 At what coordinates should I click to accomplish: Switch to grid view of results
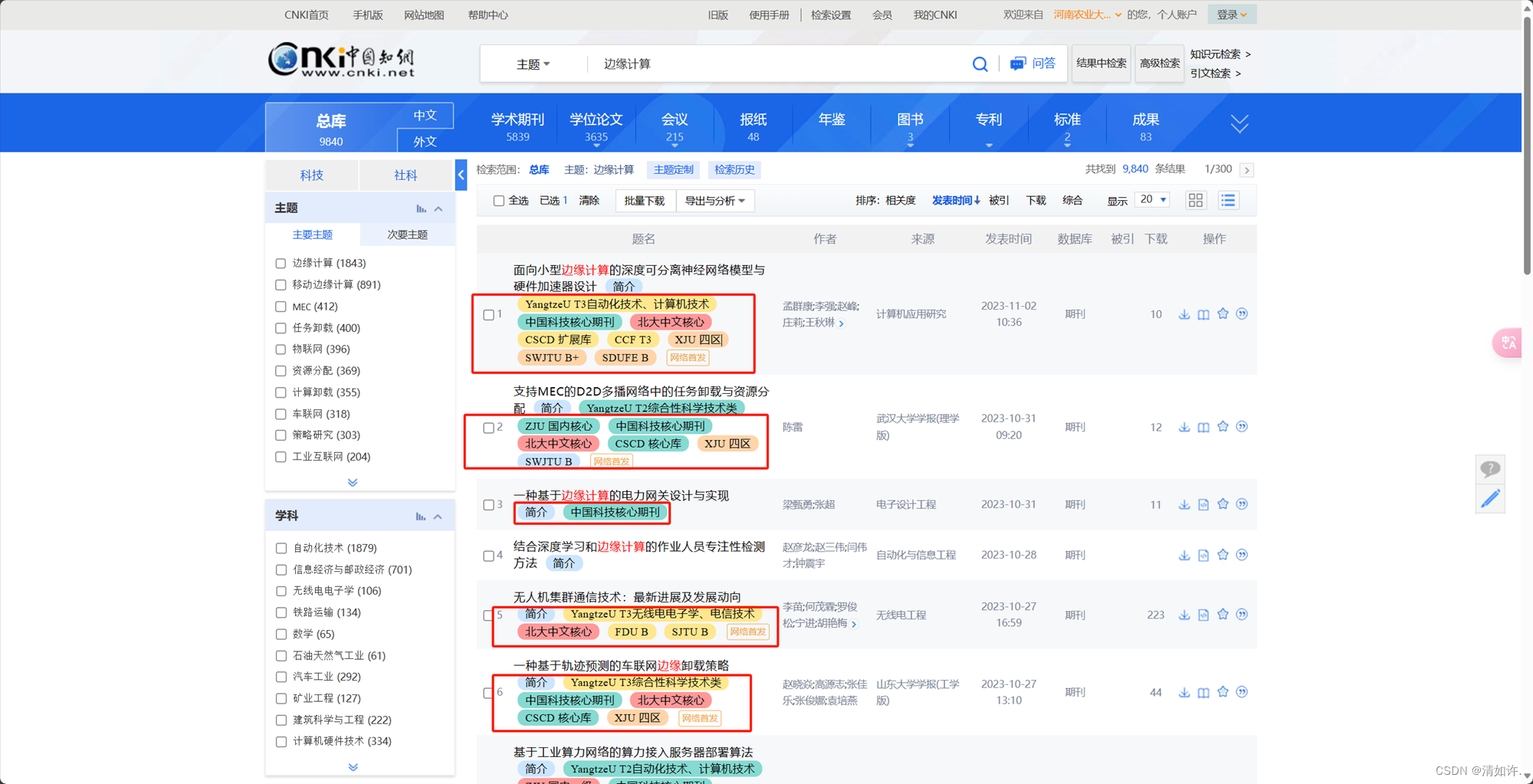1195,200
